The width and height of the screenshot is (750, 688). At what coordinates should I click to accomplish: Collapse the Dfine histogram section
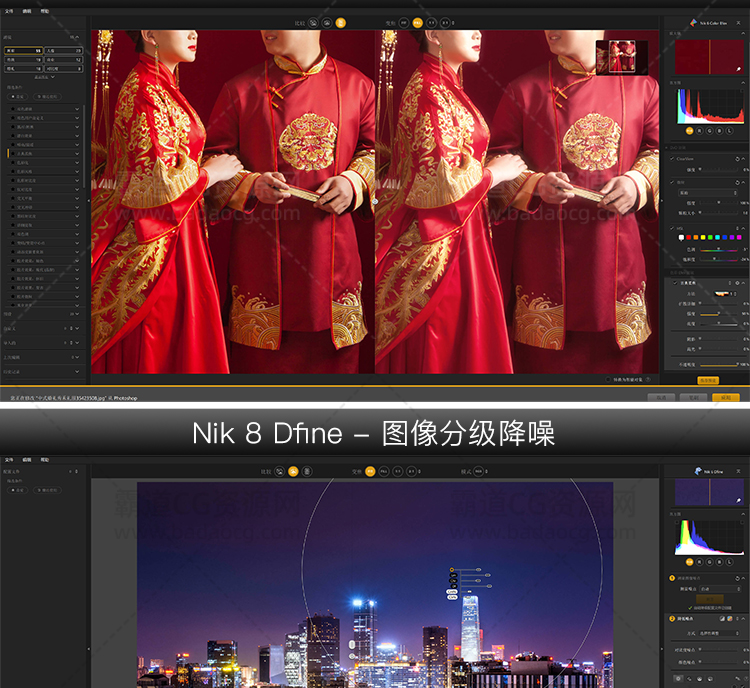click(743, 514)
